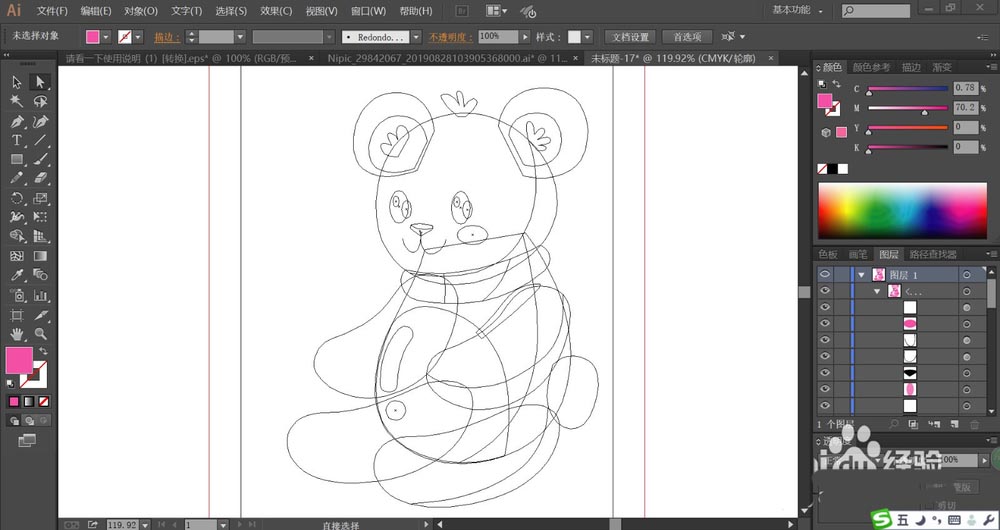This screenshot has width=1000, height=530.
Task: Open the 文件(F) menu
Action: pyautogui.click(x=52, y=11)
